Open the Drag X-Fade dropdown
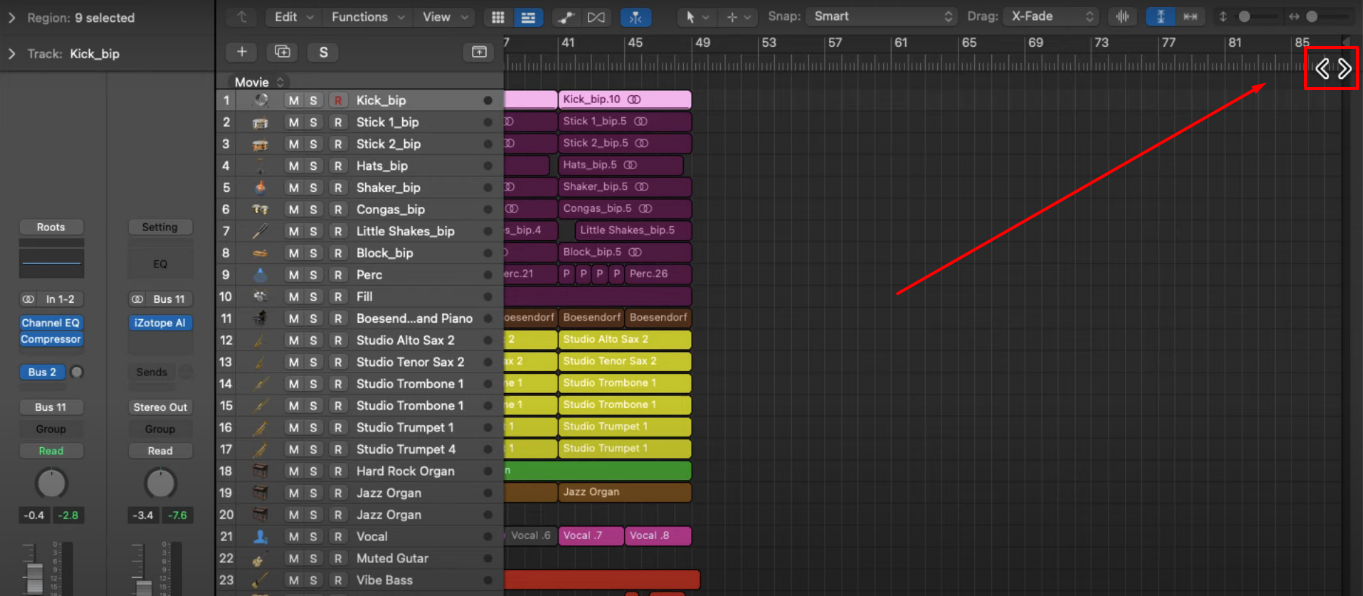The width and height of the screenshot is (1363, 596). (1050, 16)
